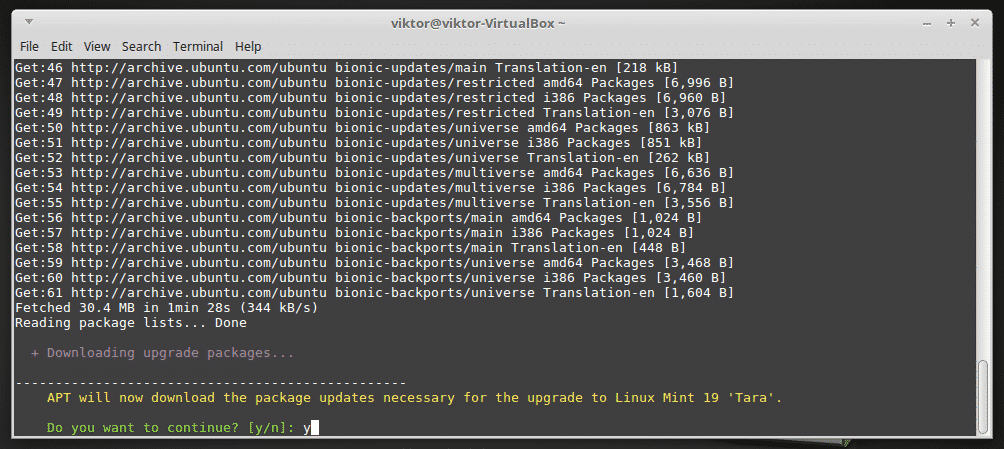Click the terminal scrollbar thumb
1004x449 pixels.
pos(983,396)
